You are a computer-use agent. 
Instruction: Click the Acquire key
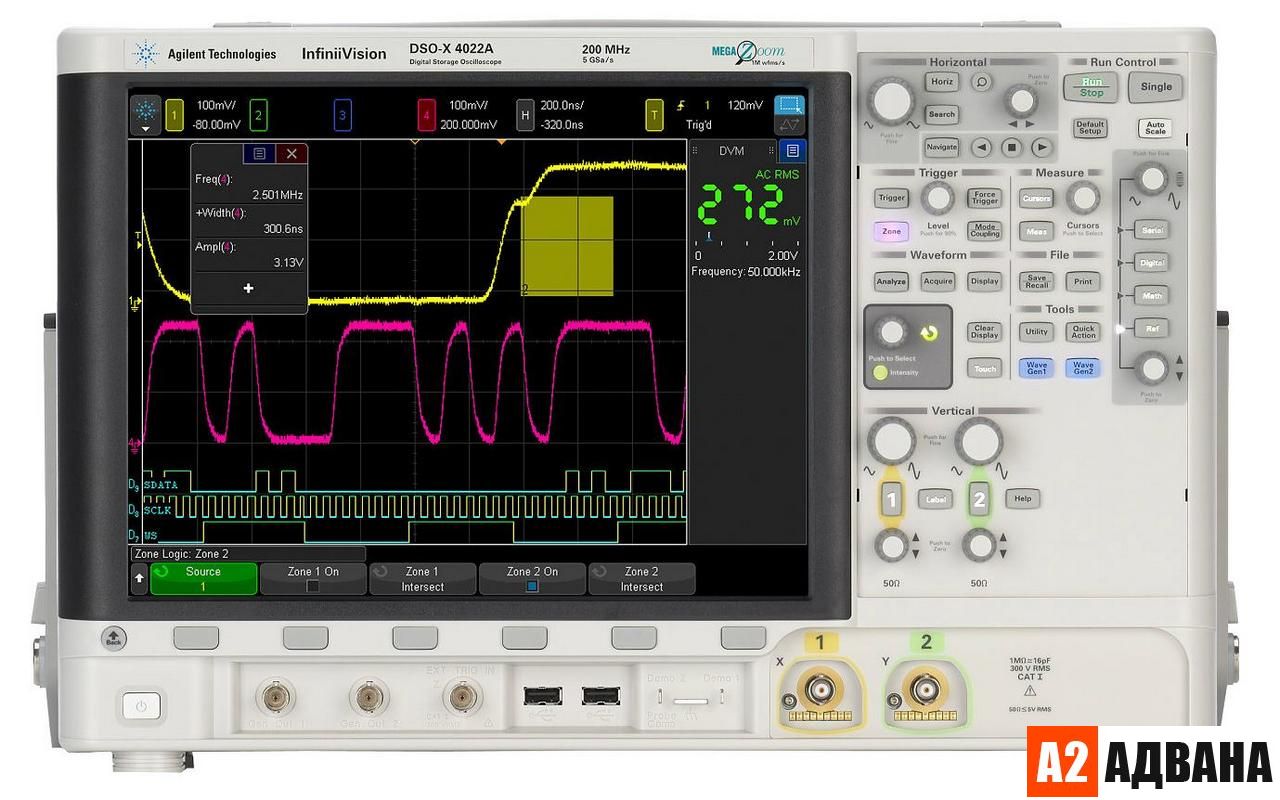point(938,282)
